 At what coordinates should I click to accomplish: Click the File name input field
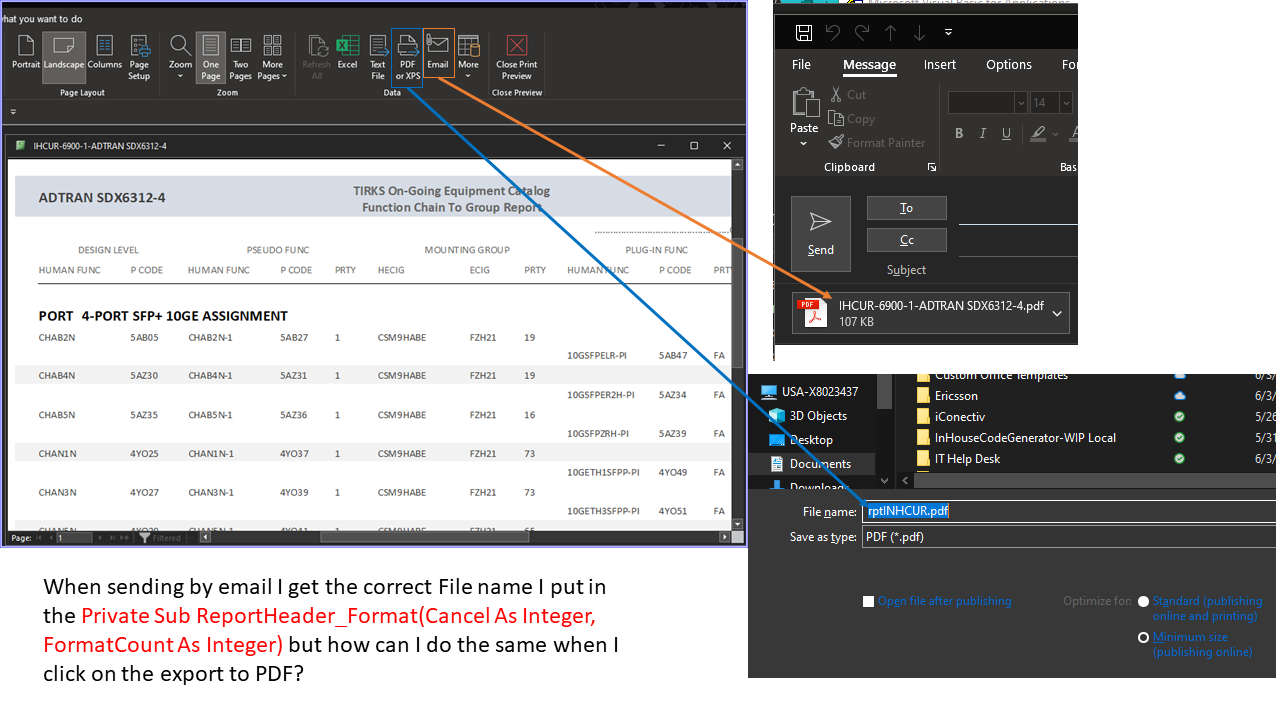tap(1060, 511)
